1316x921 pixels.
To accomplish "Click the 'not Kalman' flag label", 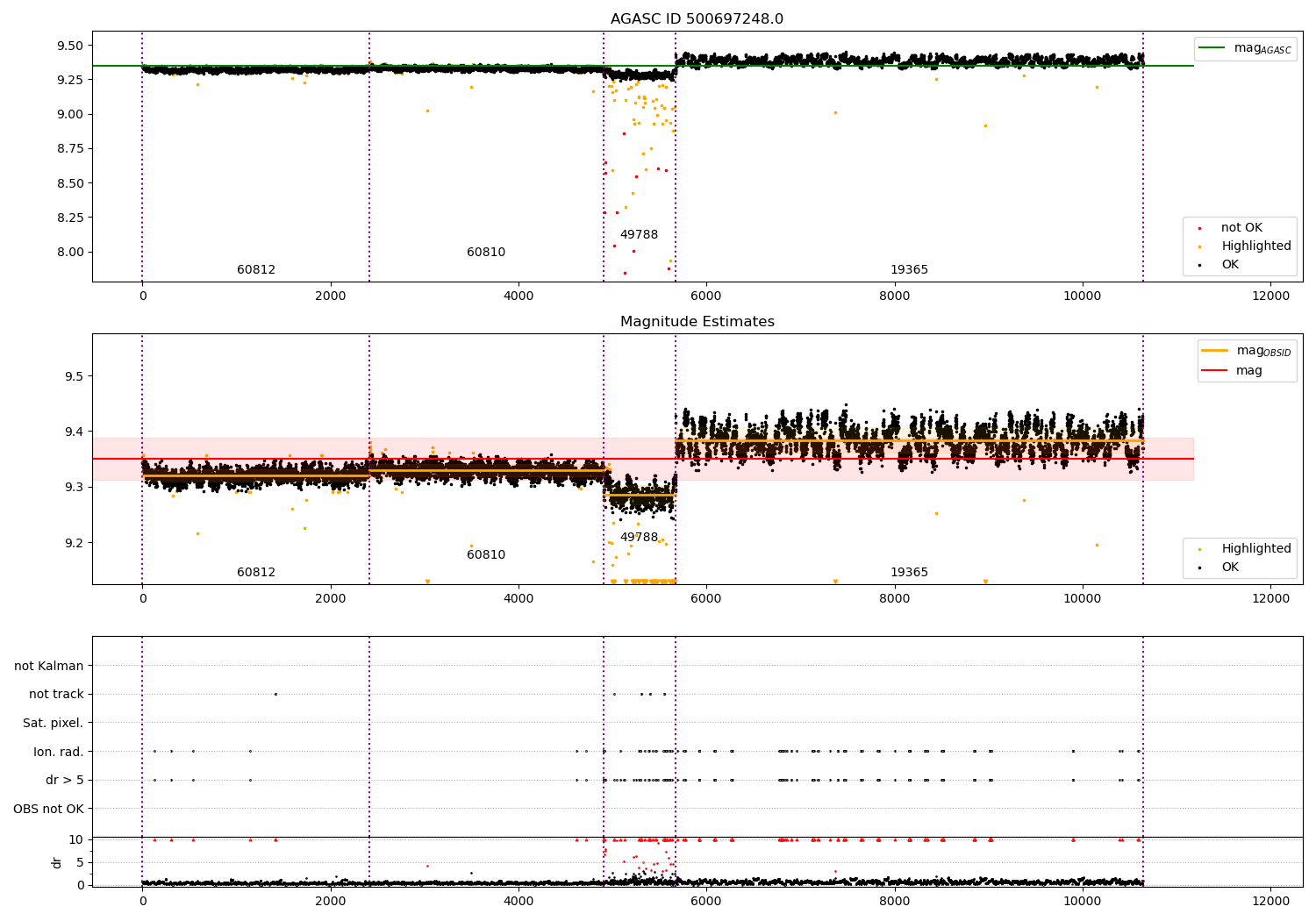I will tap(49, 666).
